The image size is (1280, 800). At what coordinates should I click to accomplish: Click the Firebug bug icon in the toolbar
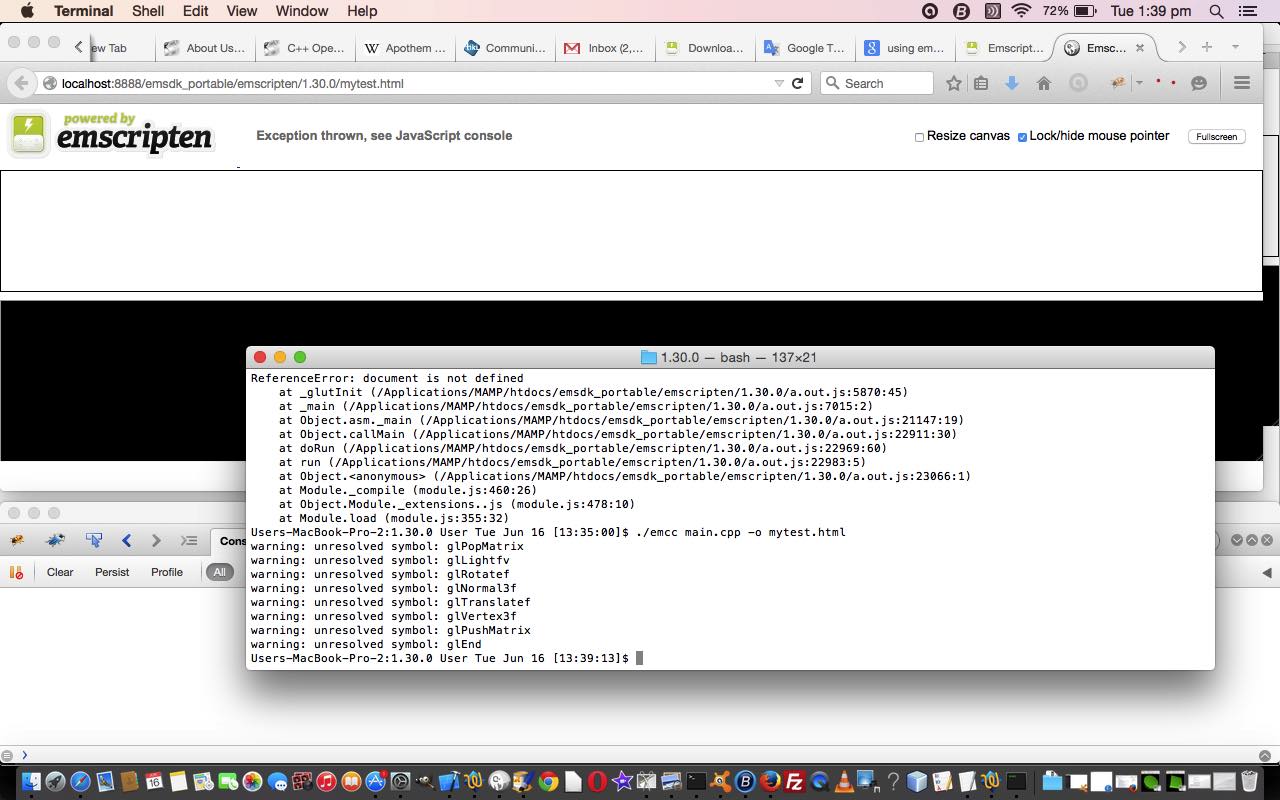pyautogui.click(x=1118, y=83)
